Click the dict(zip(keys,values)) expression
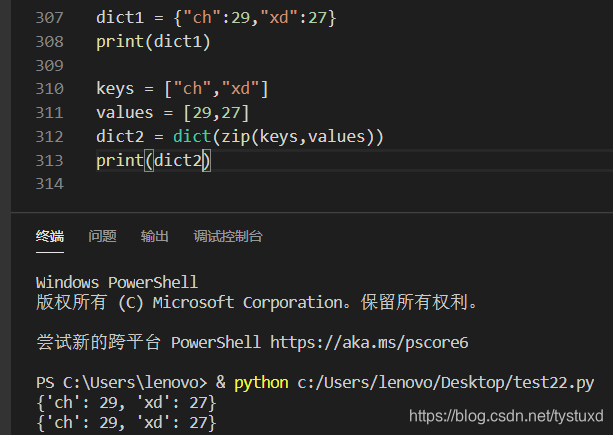 pos(278,137)
